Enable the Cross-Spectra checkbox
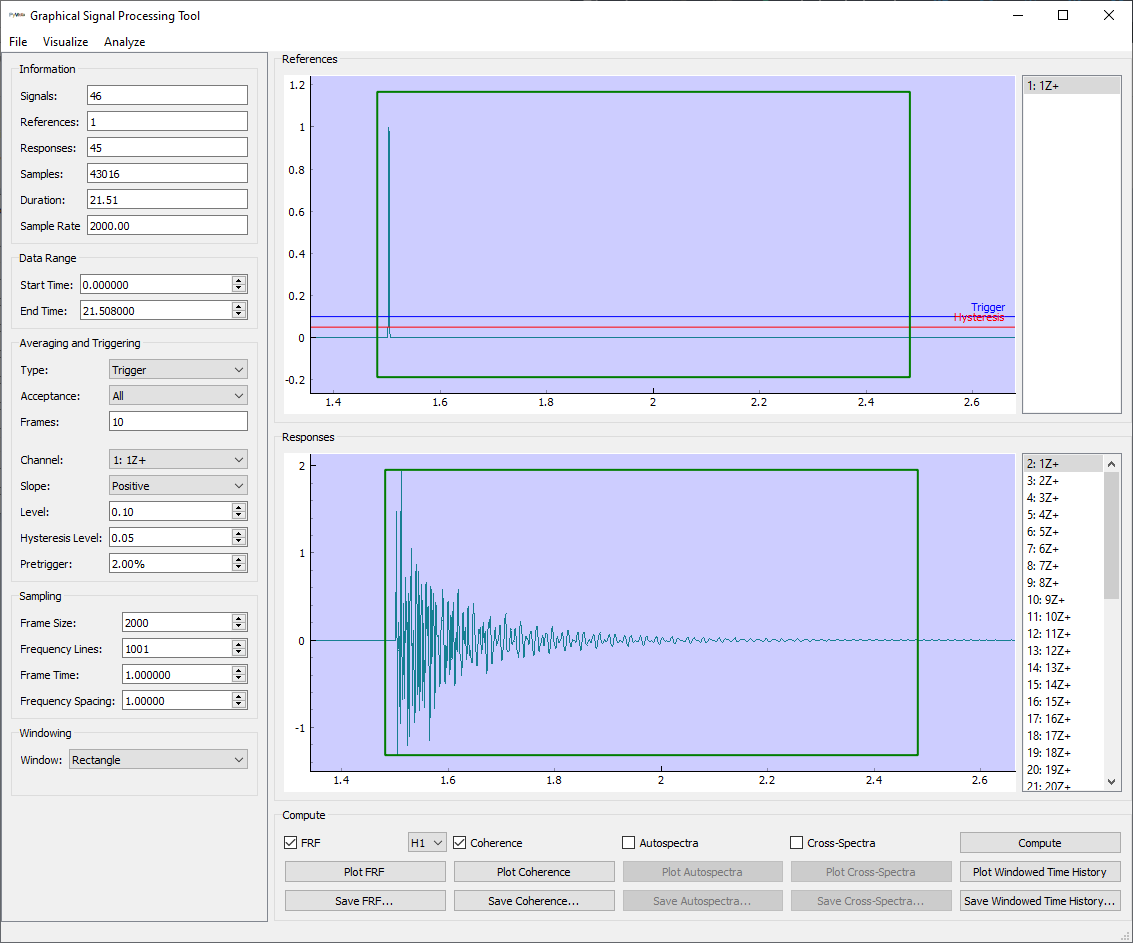 click(796, 843)
